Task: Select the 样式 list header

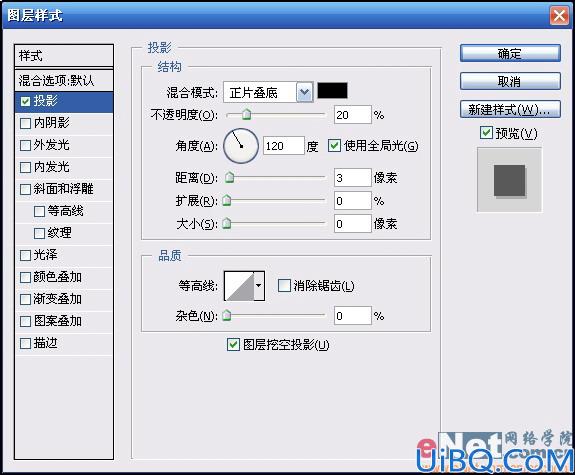Action: click(x=64, y=56)
